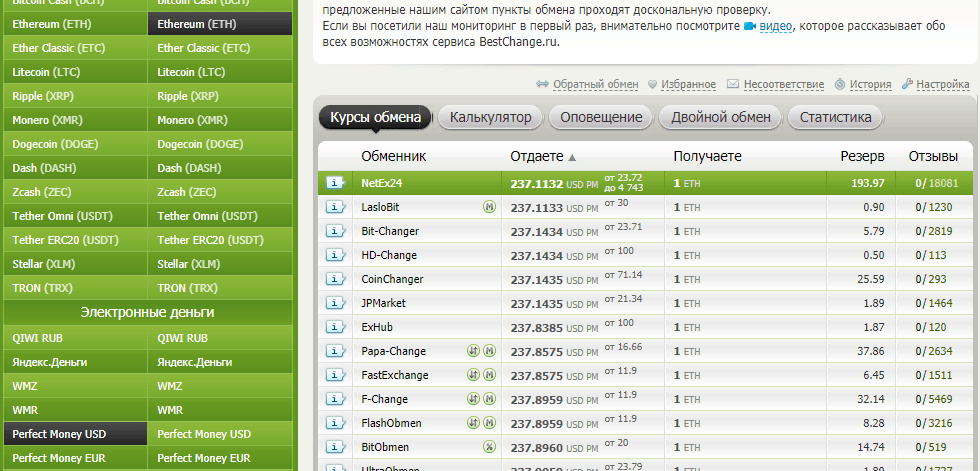Viewport: 980px width, 471px height.
Task: Open the Papa-Change exchanger row
Action: pos(393,351)
